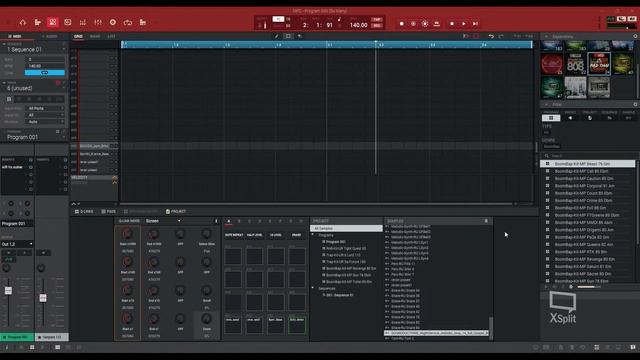
Task: Click the record button in transport
Action: click(402, 24)
